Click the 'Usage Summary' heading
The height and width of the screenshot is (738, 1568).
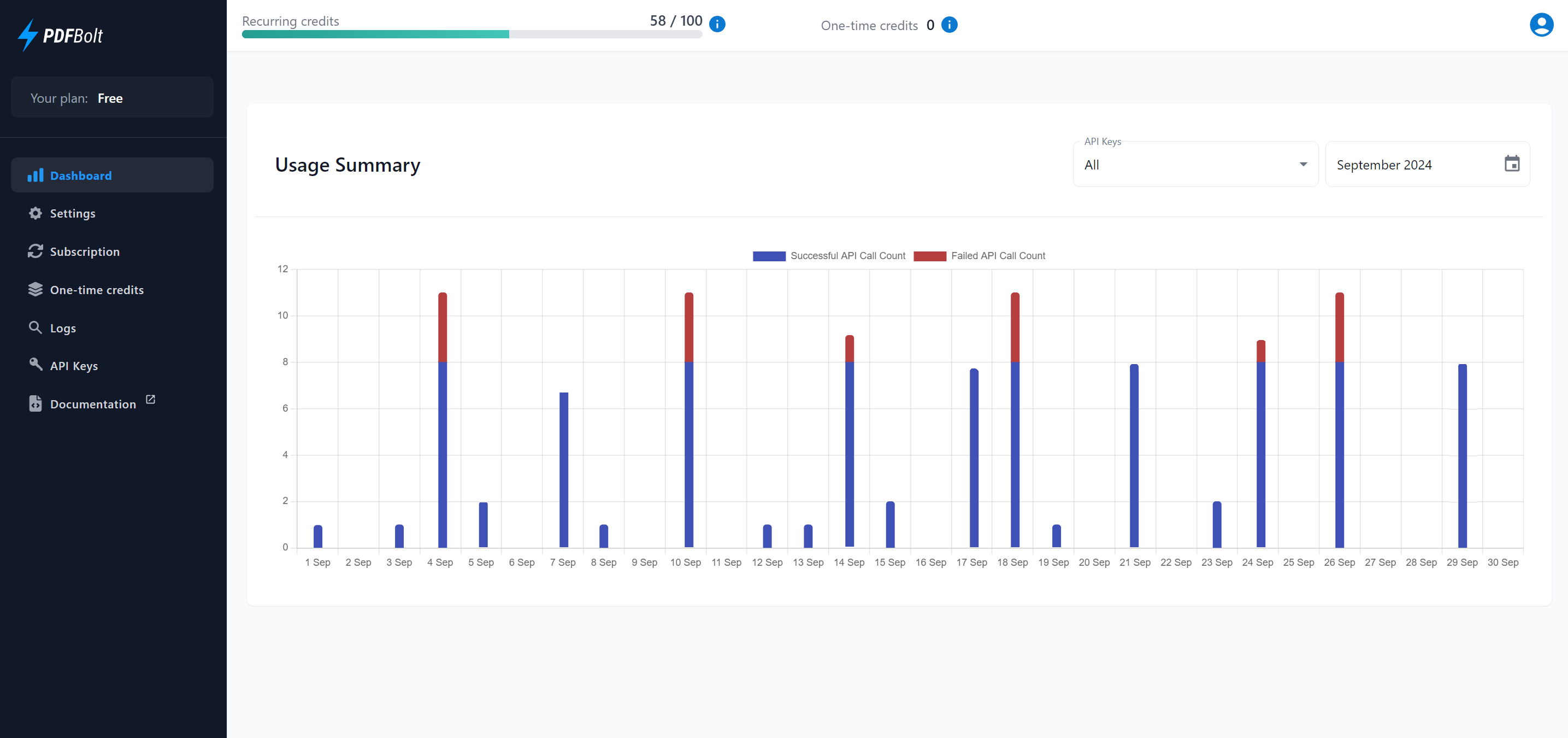point(347,165)
